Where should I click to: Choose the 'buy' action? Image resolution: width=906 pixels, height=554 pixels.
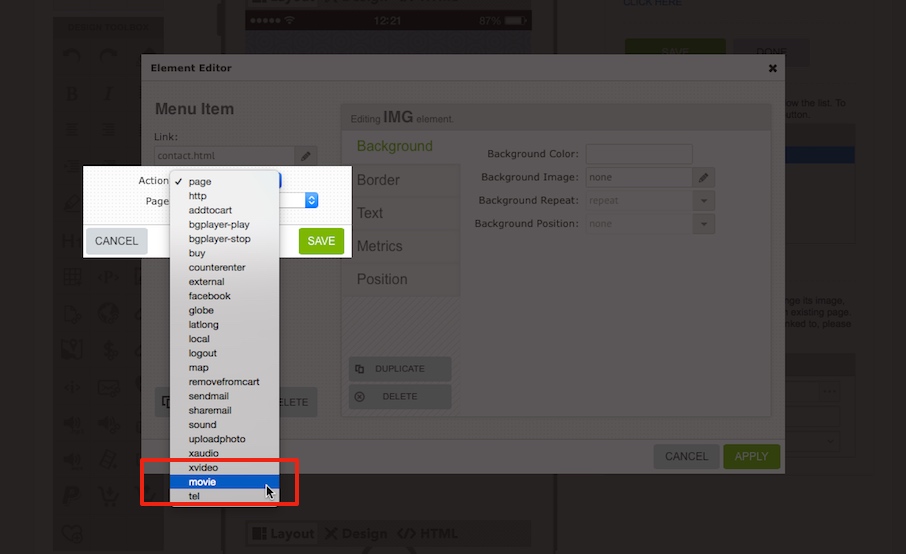[x=224, y=253]
